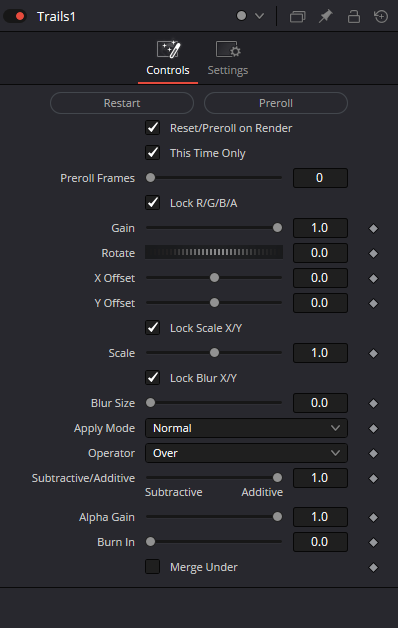Pin the Trails1 inspector panel

(x=326, y=16)
